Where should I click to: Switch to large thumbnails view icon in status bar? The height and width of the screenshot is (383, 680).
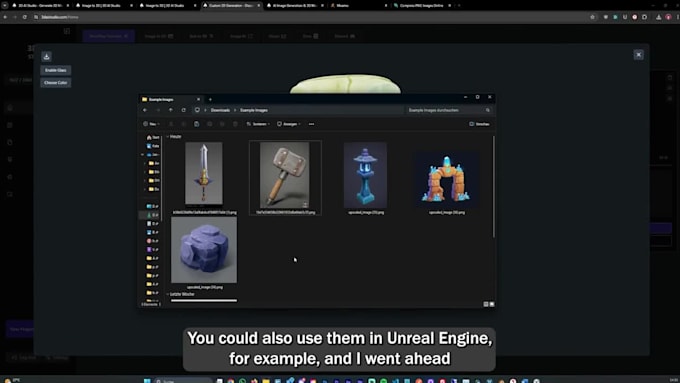tap(492, 304)
